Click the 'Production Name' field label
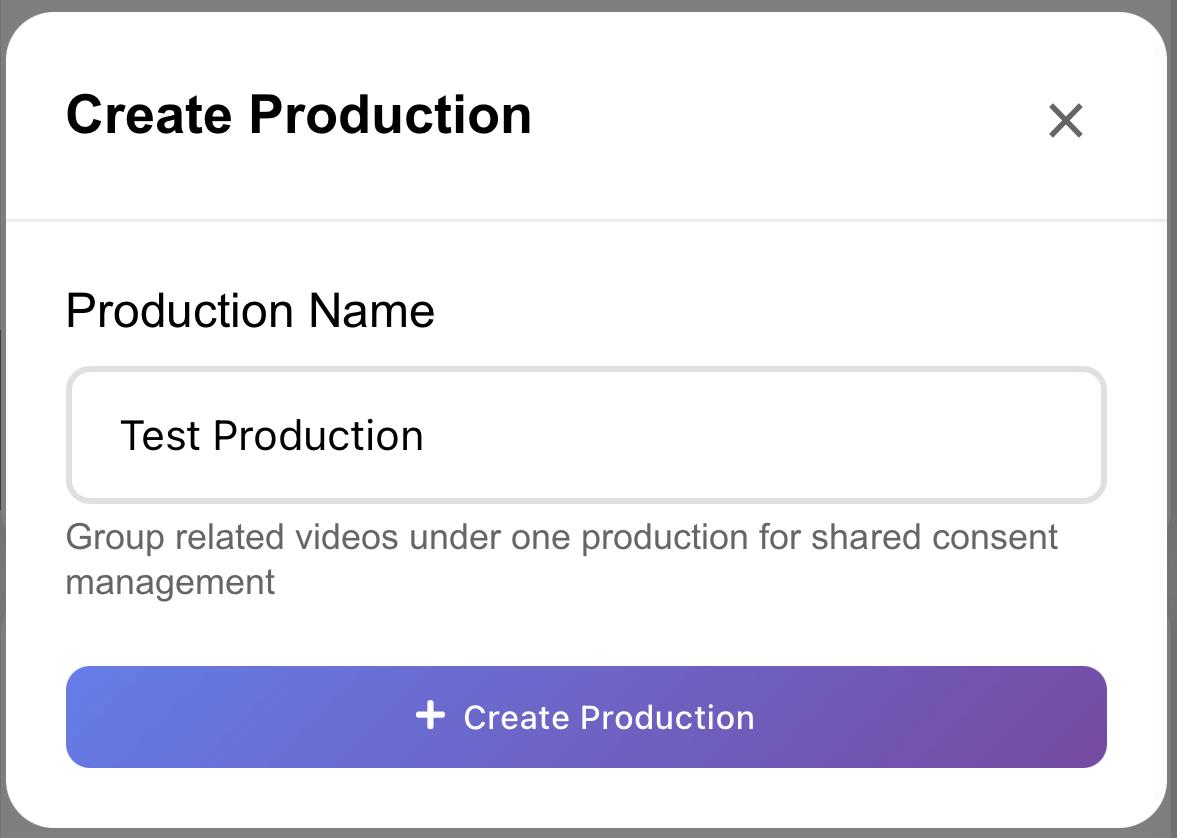This screenshot has height=838, width=1177. point(250,311)
